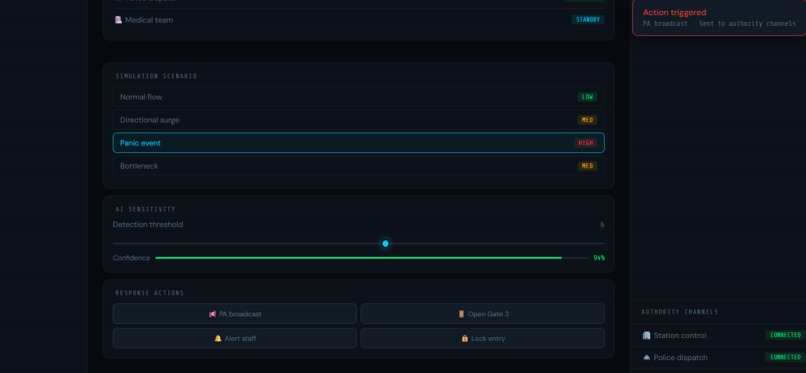806x373 pixels.
Task: Click the MED badge on Directional surge
Action: [588, 120]
